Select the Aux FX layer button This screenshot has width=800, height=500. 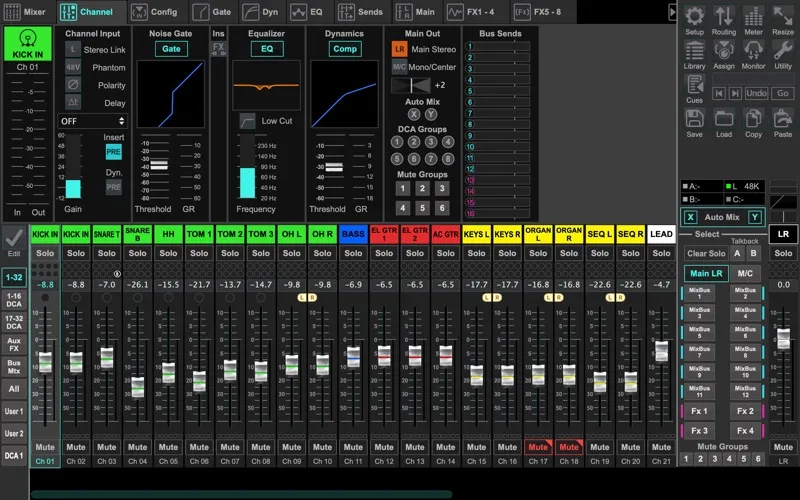coord(14,344)
